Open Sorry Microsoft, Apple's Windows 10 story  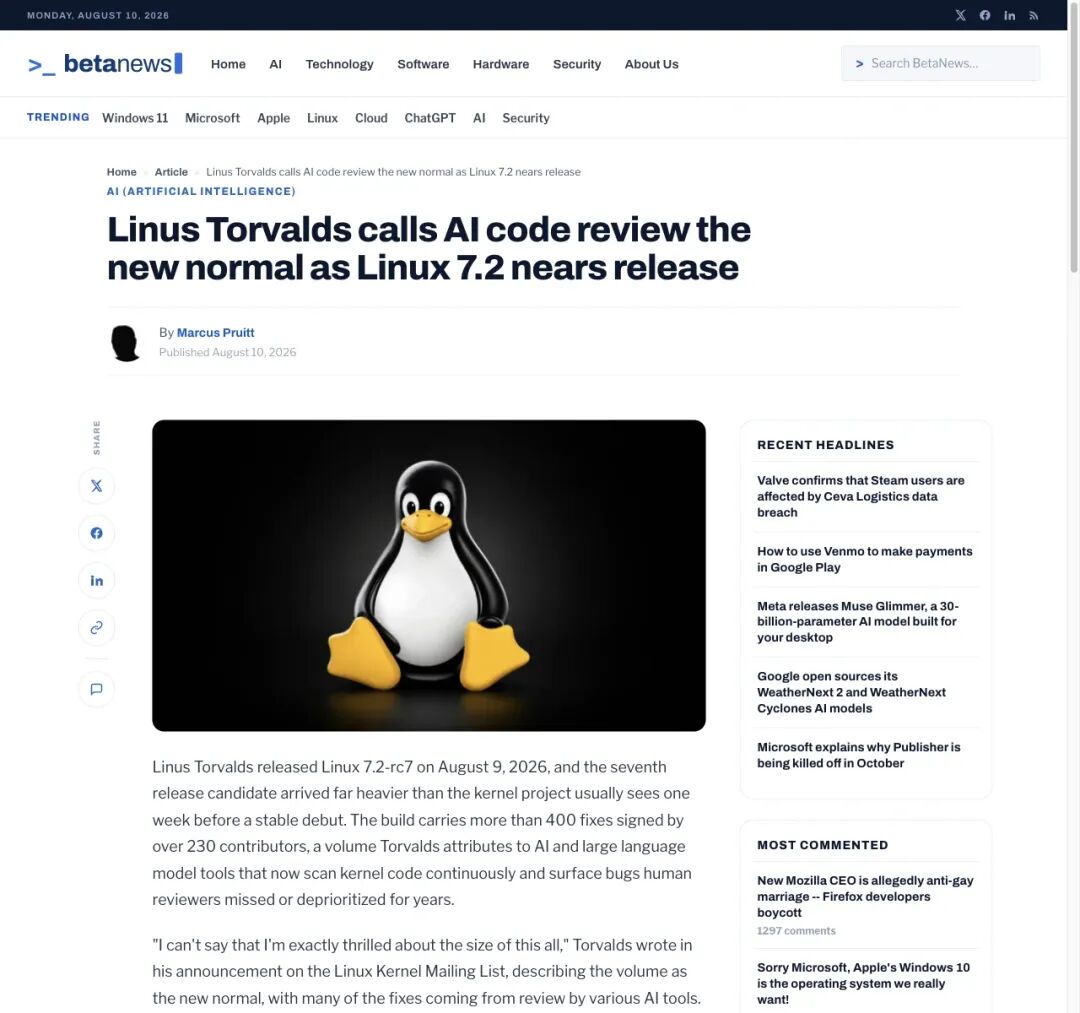[863, 983]
